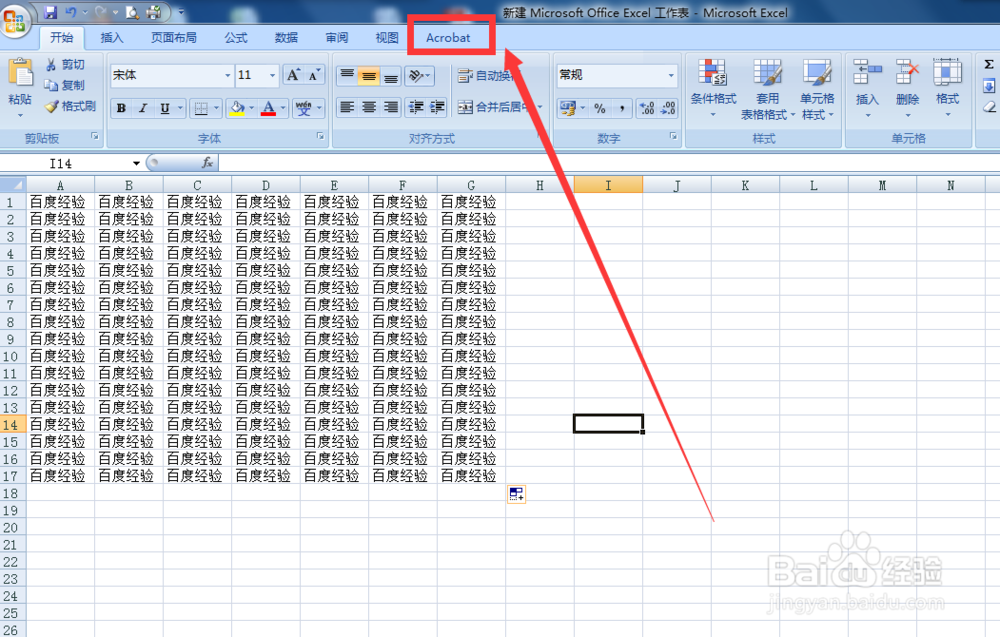Open the 宋体 font name dropdown
1000x637 pixels.
(x=228, y=75)
